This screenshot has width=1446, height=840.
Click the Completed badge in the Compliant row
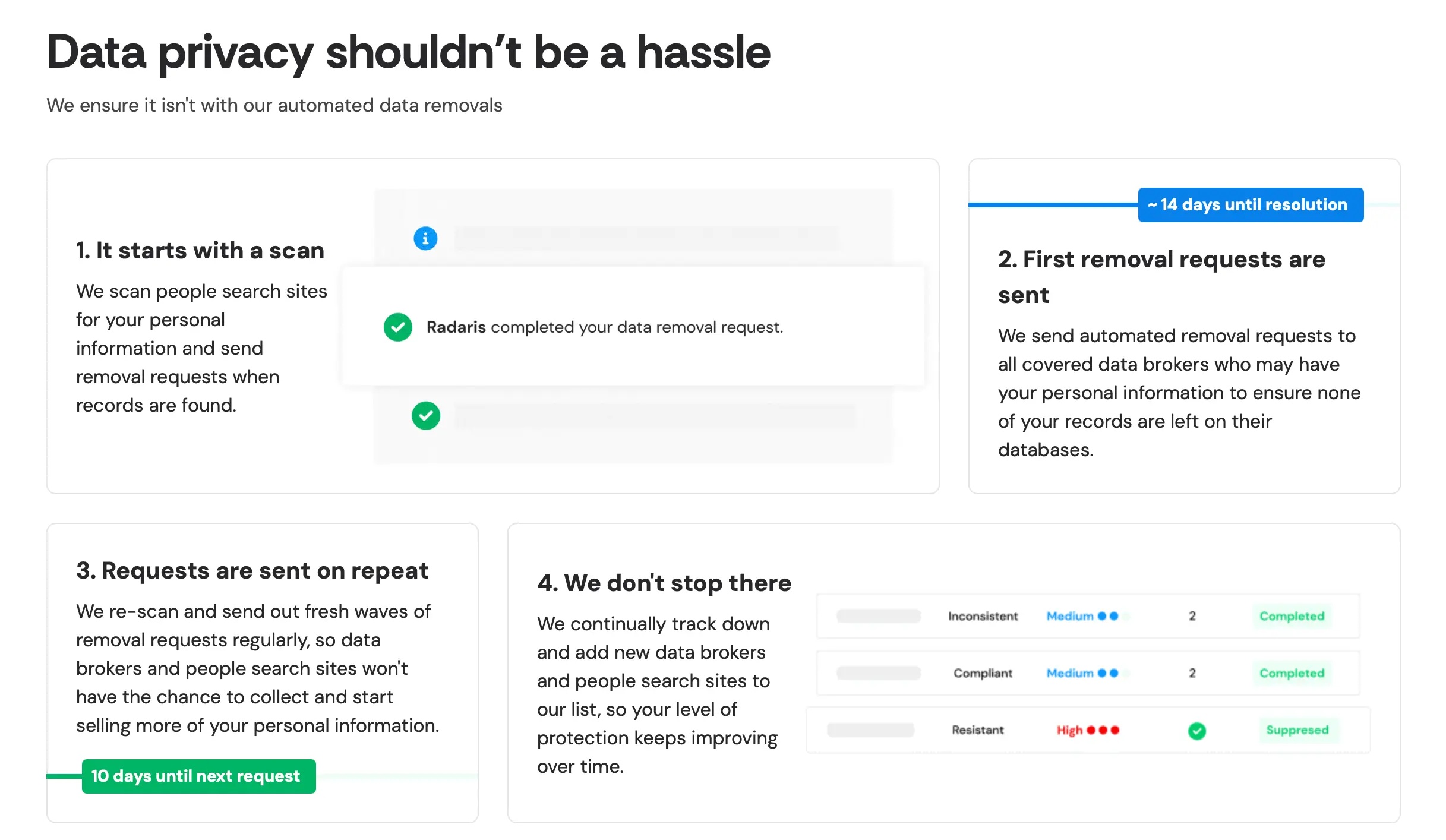tap(1292, 673)
